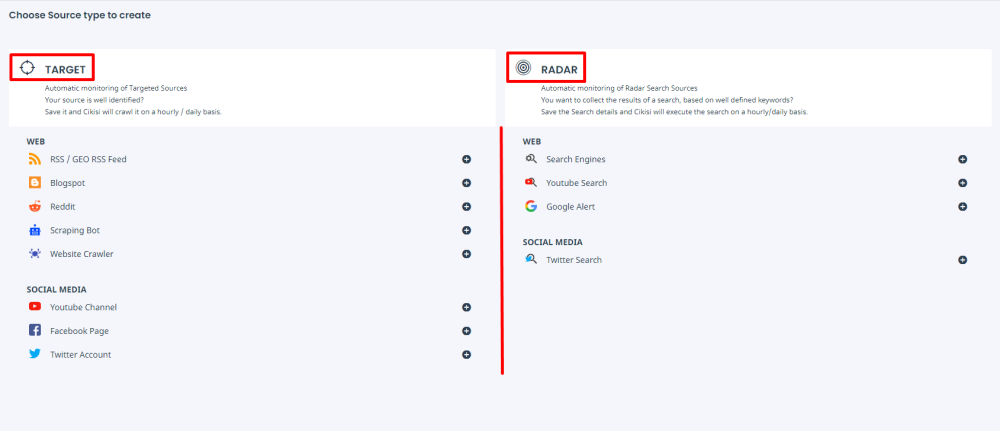Image resolution: width=1000 pixels, height=431 pixels.
Task: Add a new Facebook Page source
Action: tap(466, 331)
